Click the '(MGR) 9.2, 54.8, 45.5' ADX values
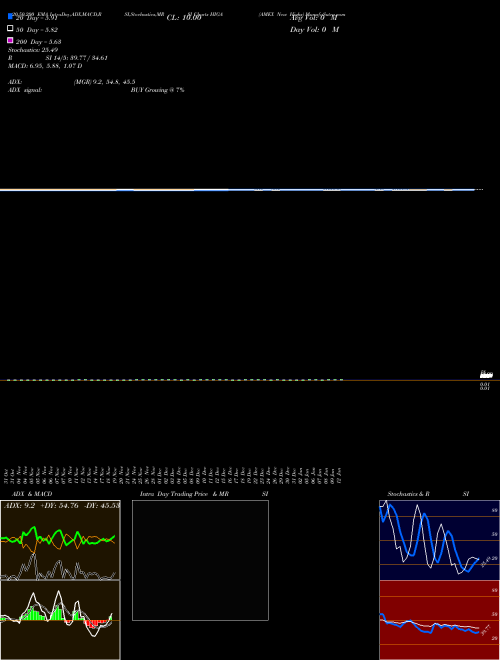The image size is (500, 660). tap(104, 82)
